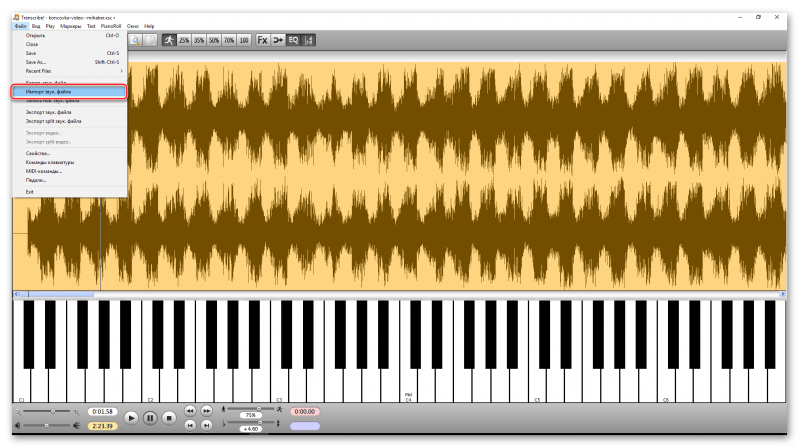Click the running man icon beside the speed slider

(x=279, y=409)
